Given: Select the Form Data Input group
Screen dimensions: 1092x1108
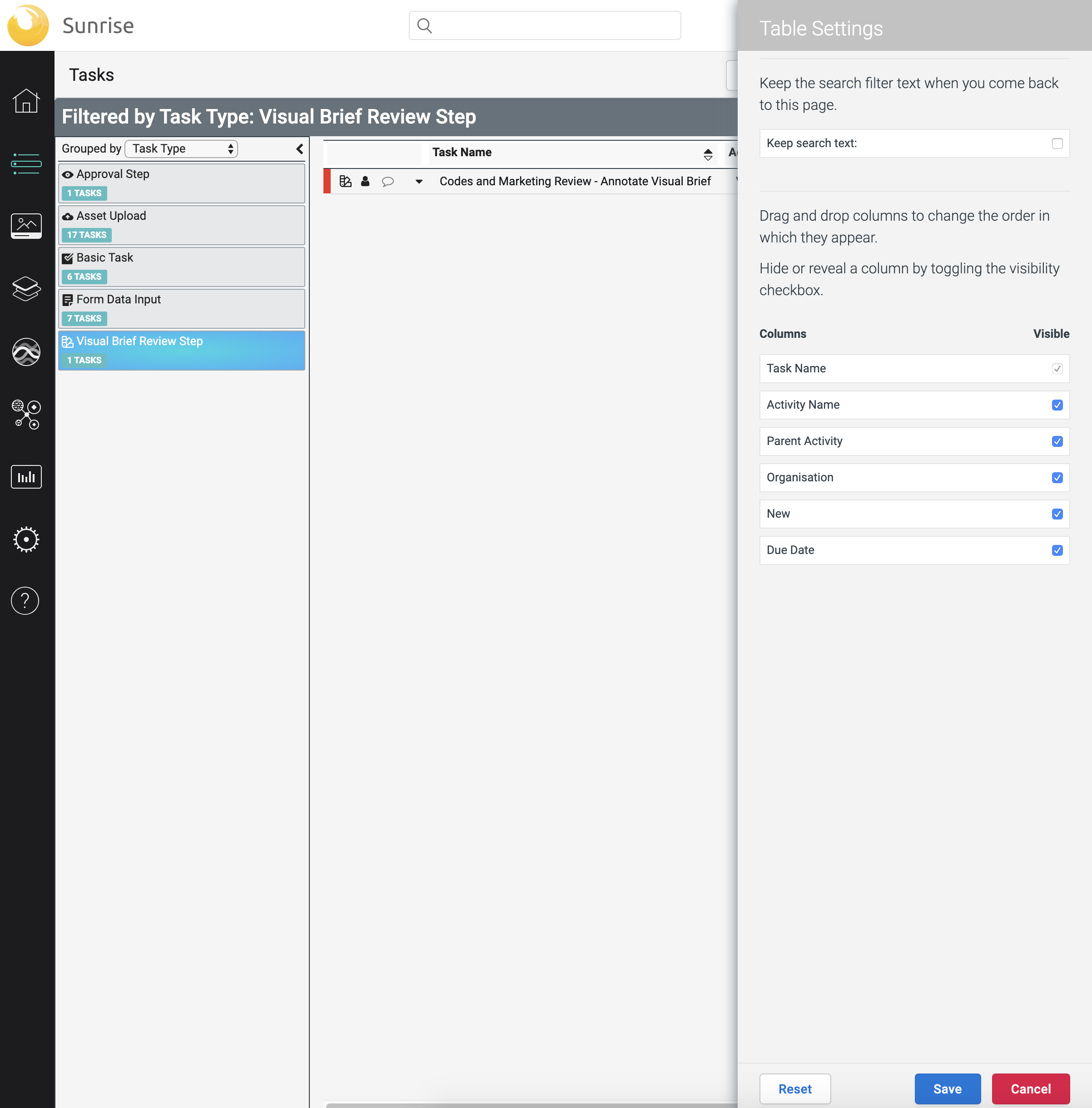Looking at the screenshot, I should (181, 308).
